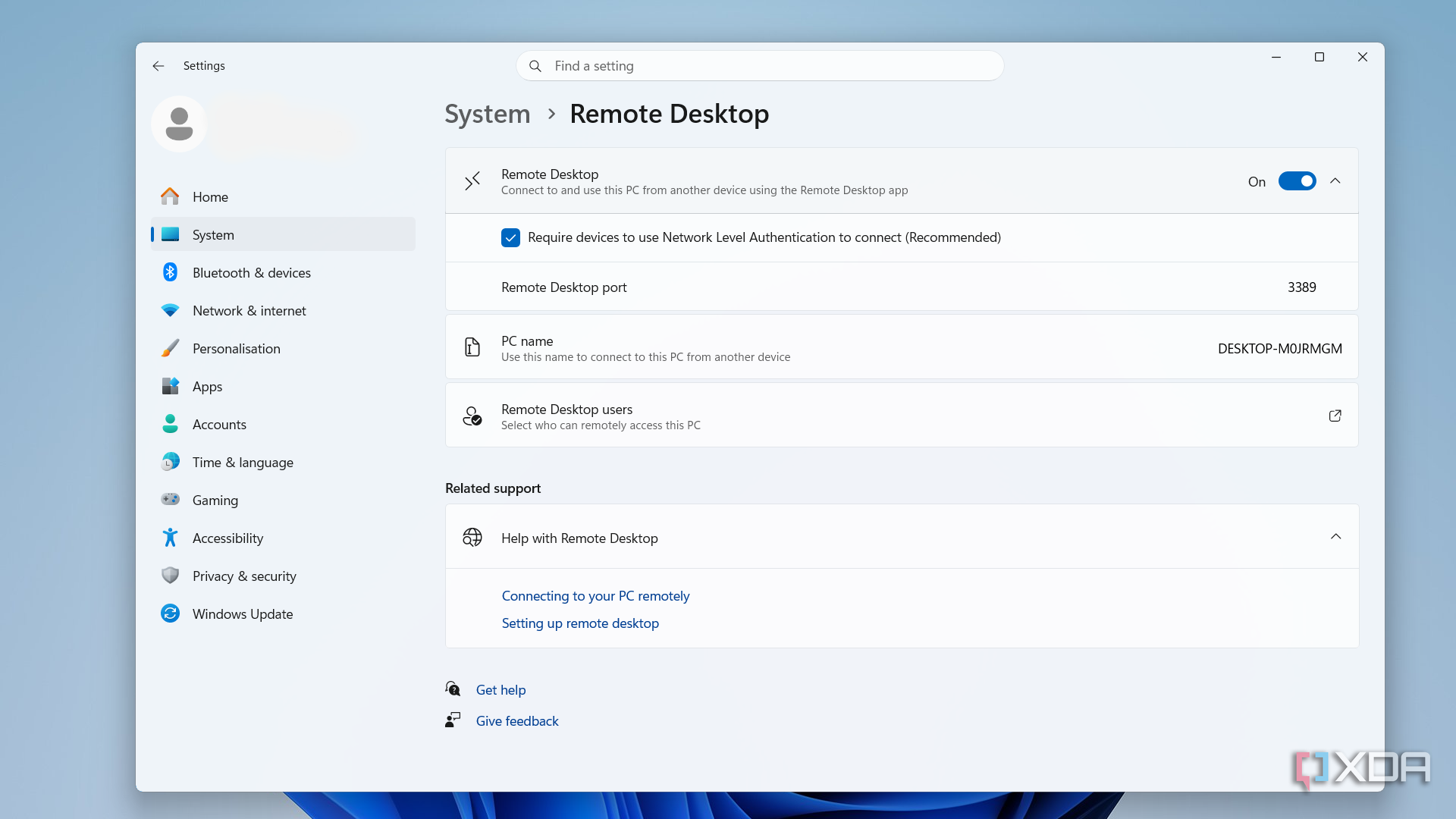Click the Related support heading

pos(493,488)
